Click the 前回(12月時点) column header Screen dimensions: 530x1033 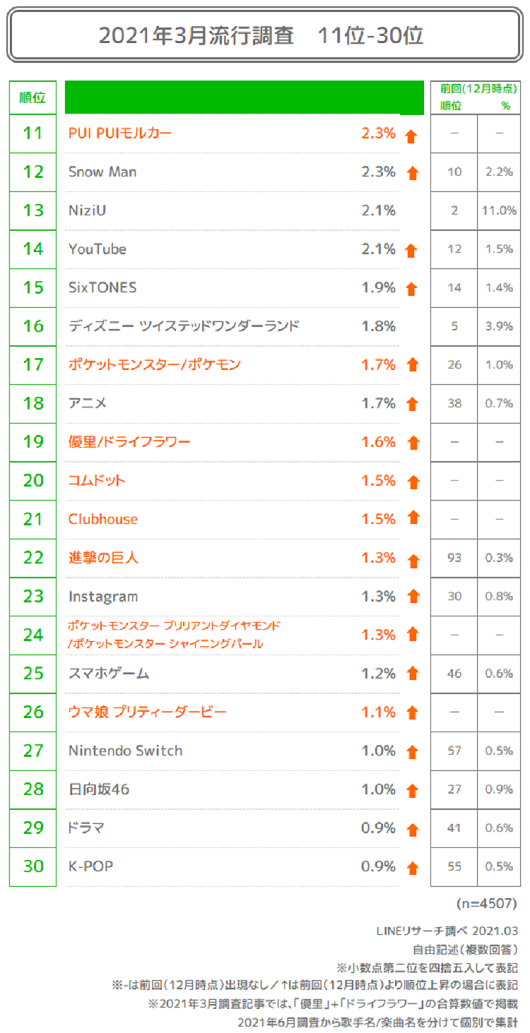coord(473,88)
